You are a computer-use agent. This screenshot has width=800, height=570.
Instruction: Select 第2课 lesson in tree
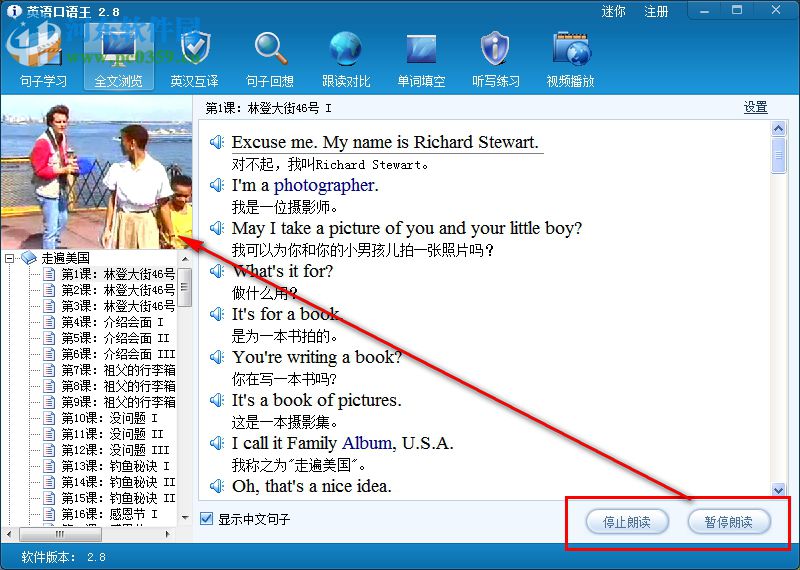(118, 290)
